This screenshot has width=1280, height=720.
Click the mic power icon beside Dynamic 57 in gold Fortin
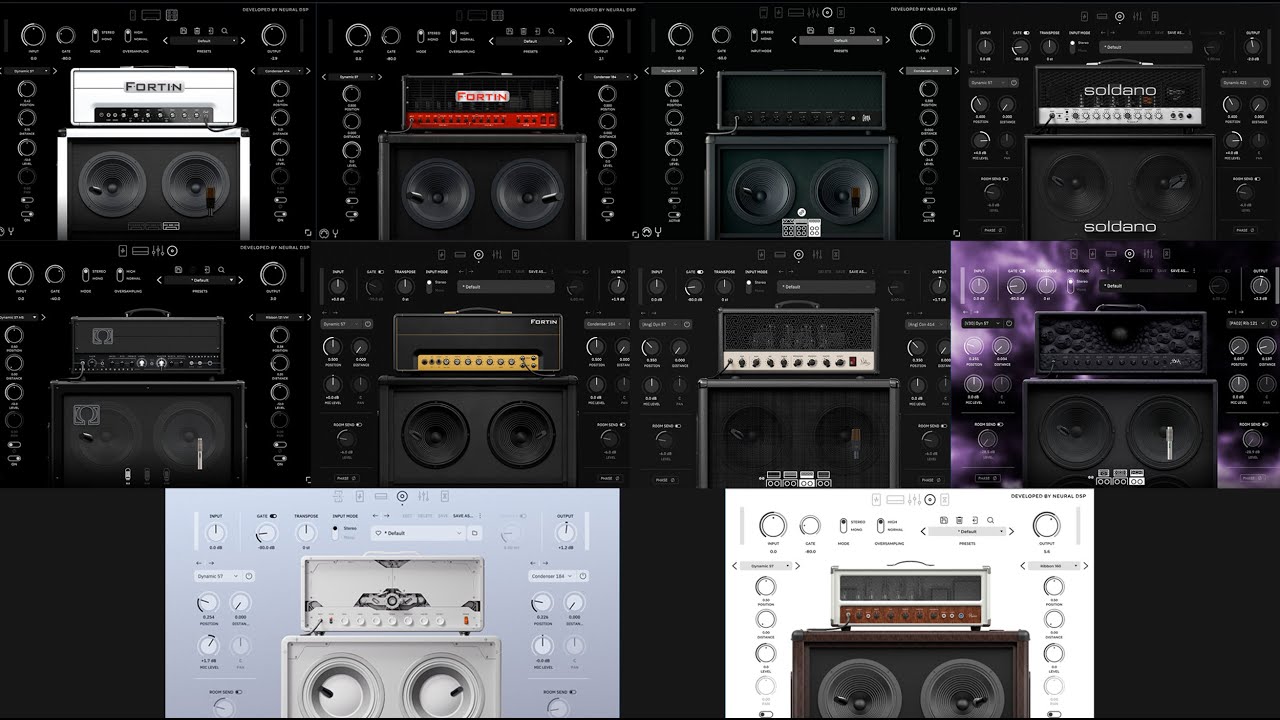point(368,324)
